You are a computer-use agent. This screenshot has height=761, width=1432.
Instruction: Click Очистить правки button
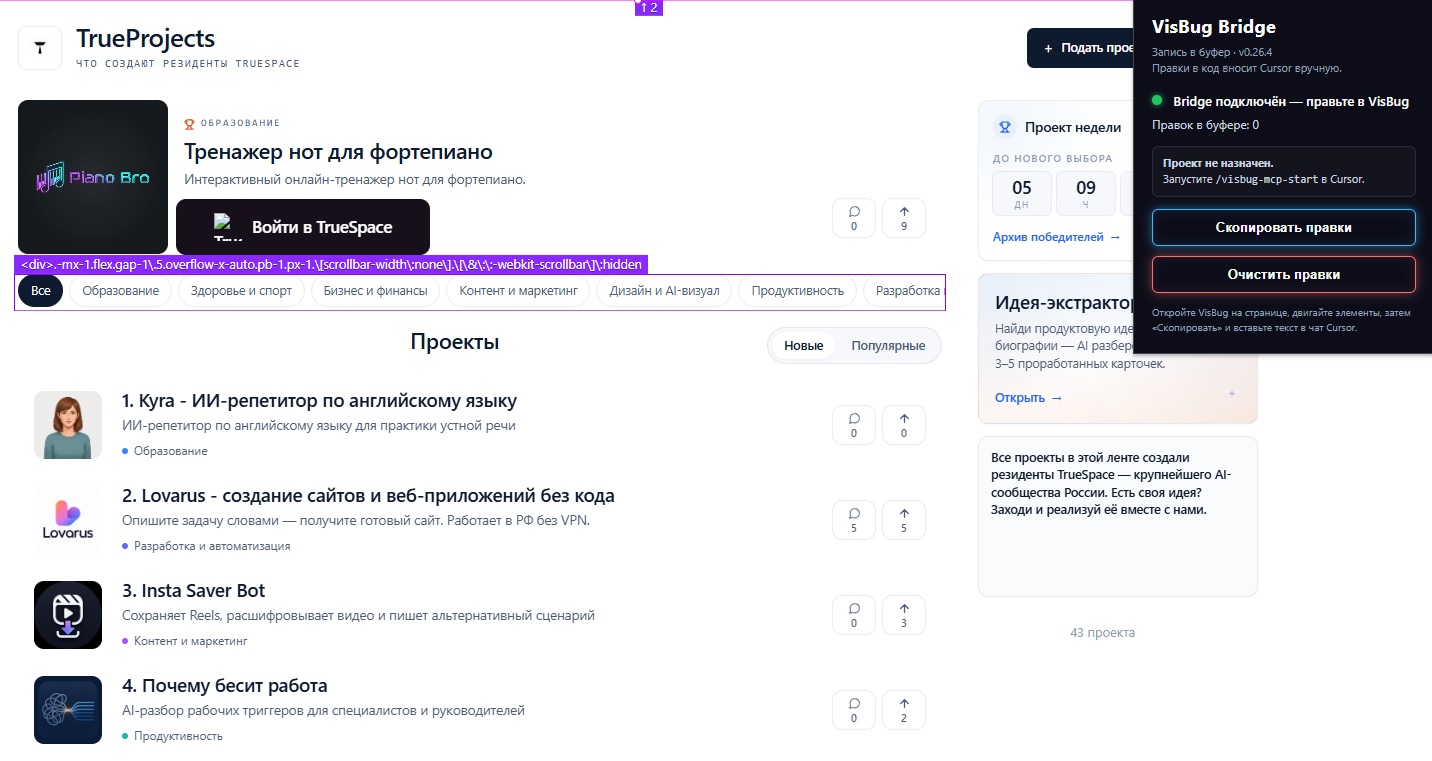pos(1284,274)
